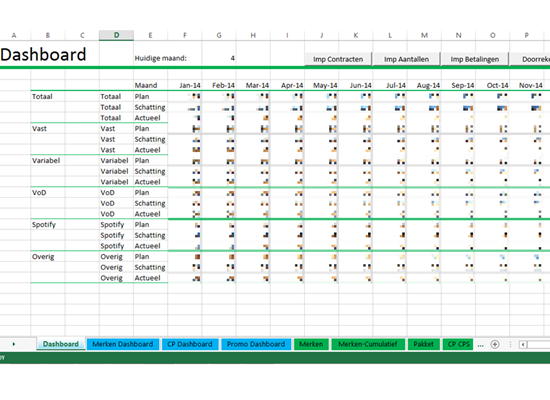550x400 pixels.
Task: Switch to the Merken sheet tab
Action: (311, 344)
